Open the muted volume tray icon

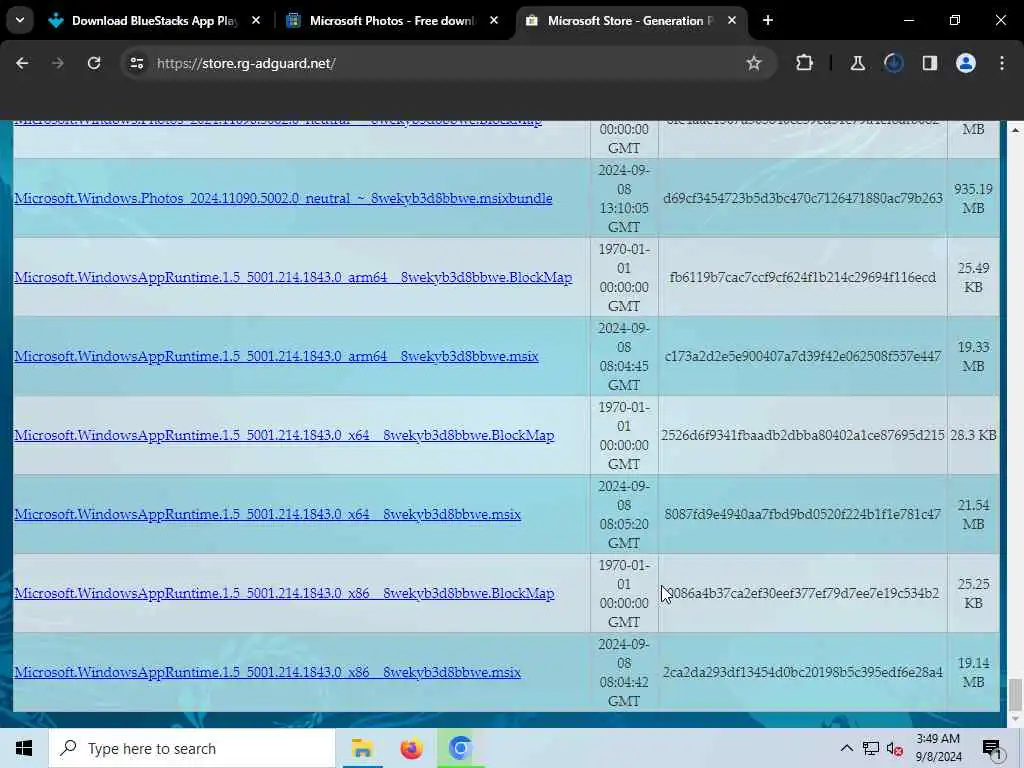(895, 748)
